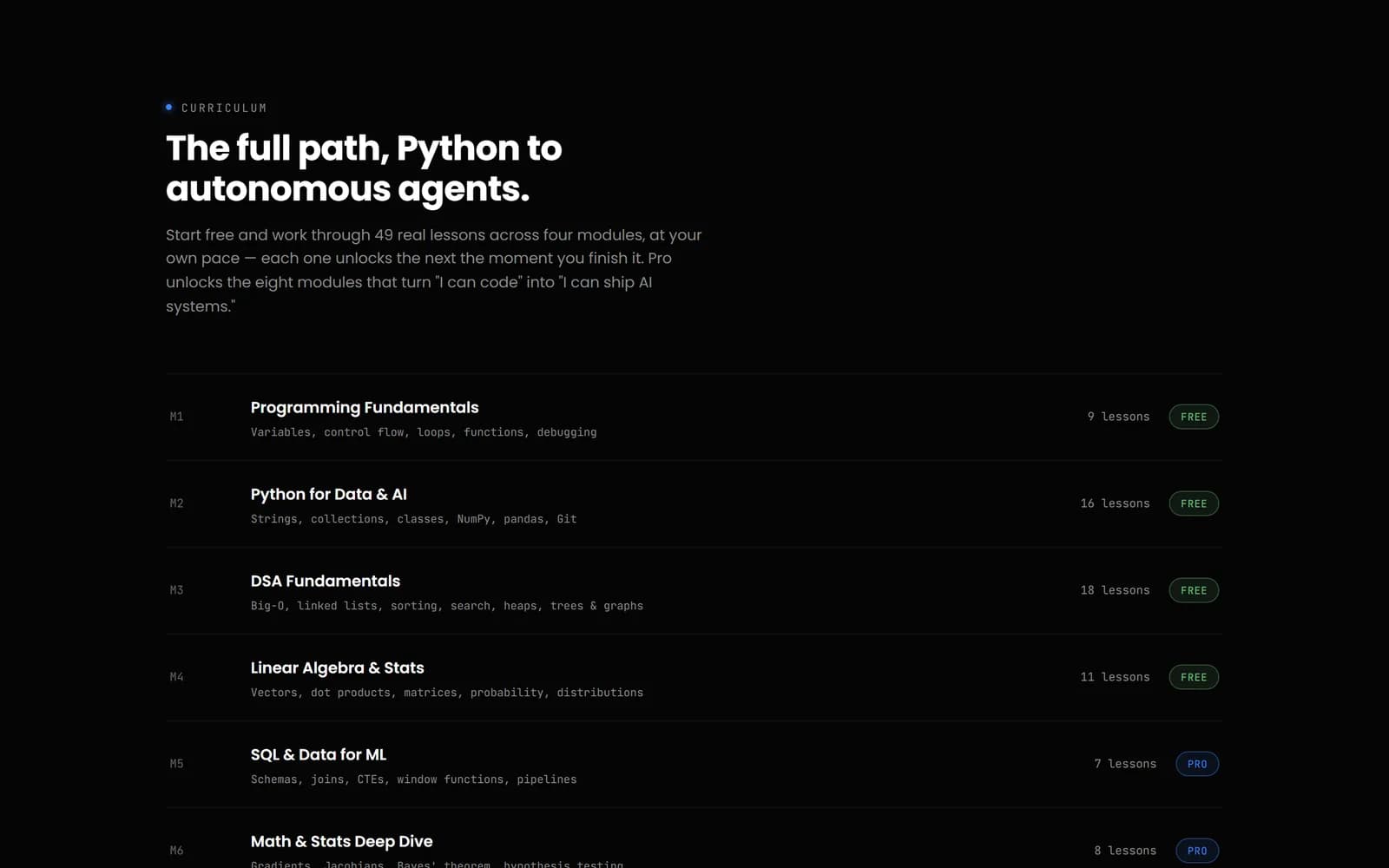Click the PRO badge on SQL & Data for ML

(x=1197, y=764)
